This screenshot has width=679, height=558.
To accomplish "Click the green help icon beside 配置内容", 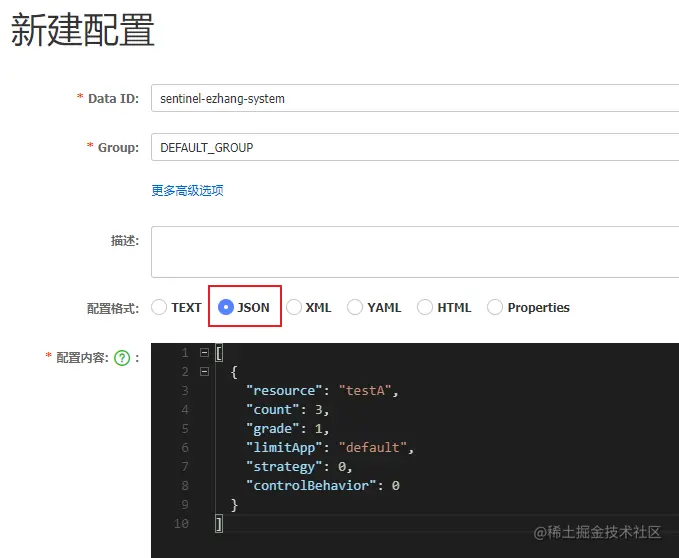I will click(122, 358).
